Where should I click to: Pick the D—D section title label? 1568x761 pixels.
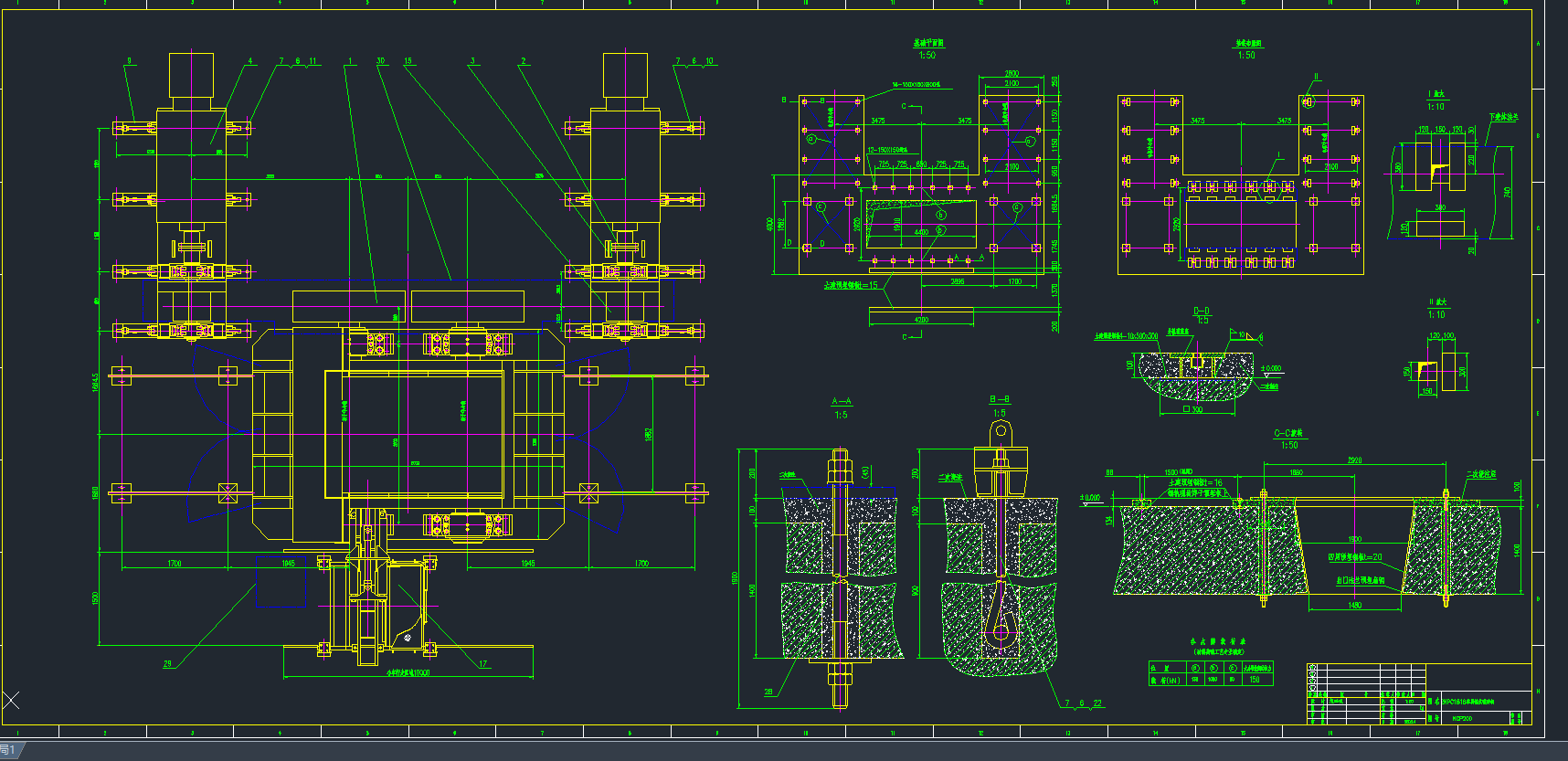click(x=1202, y=311)
